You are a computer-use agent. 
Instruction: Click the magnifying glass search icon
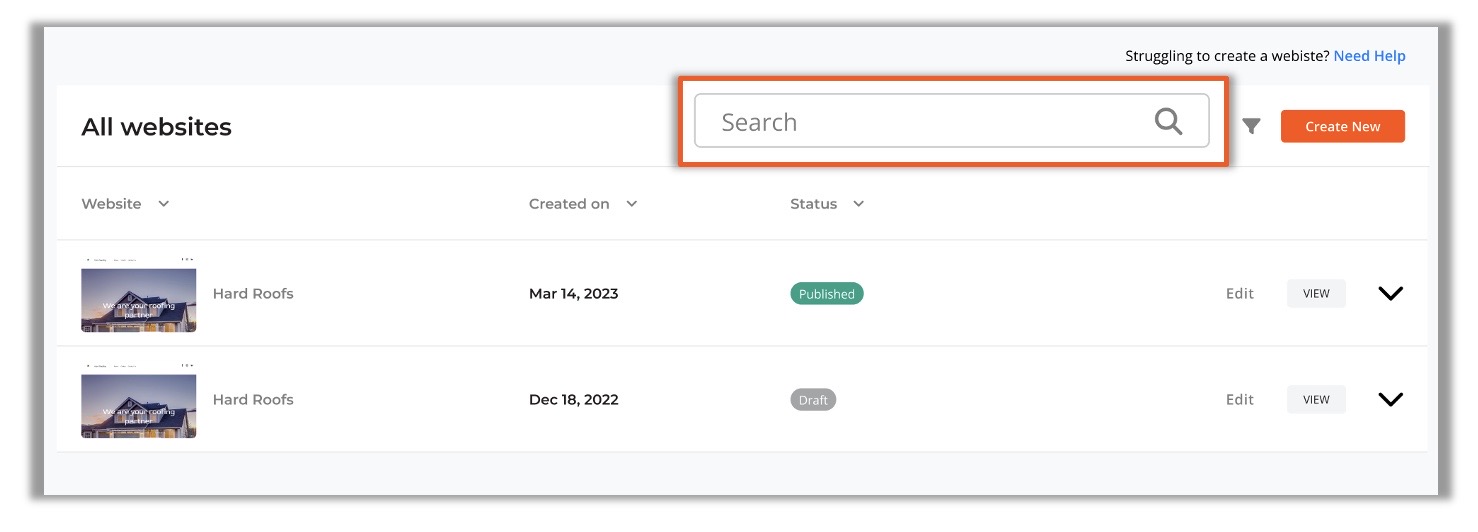[1168, 122]
